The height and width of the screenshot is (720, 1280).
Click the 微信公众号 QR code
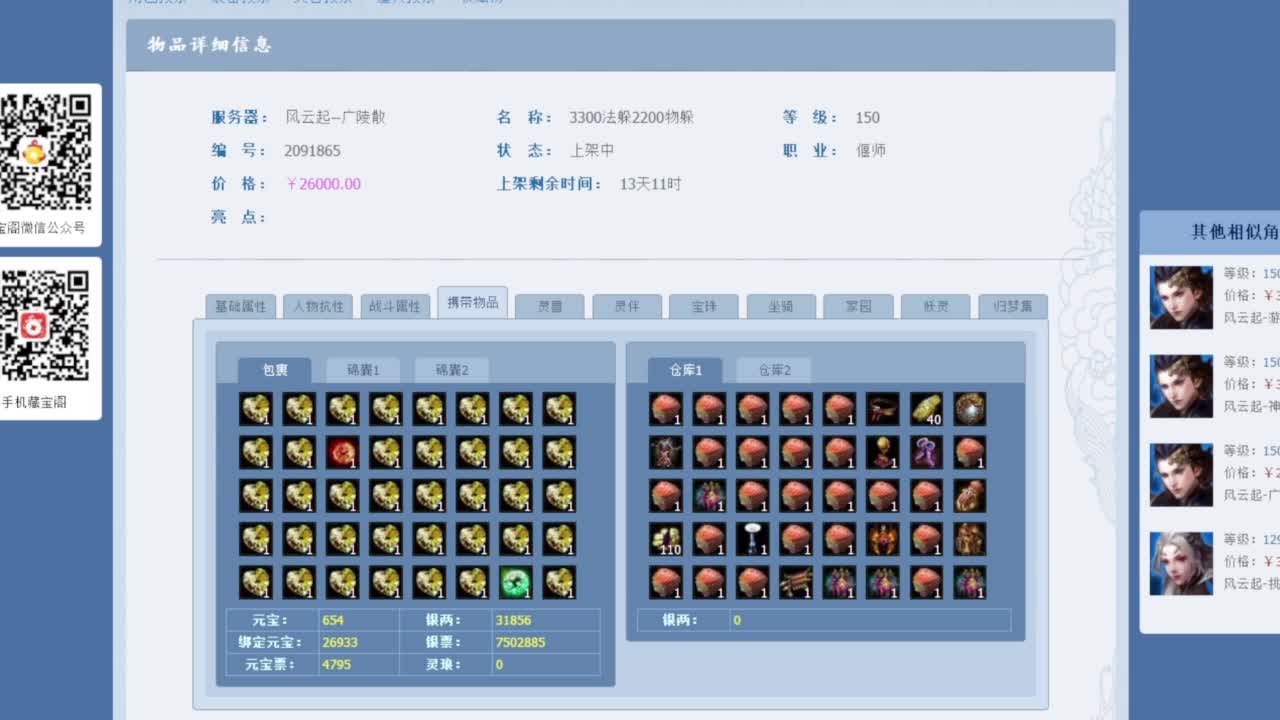45,152
